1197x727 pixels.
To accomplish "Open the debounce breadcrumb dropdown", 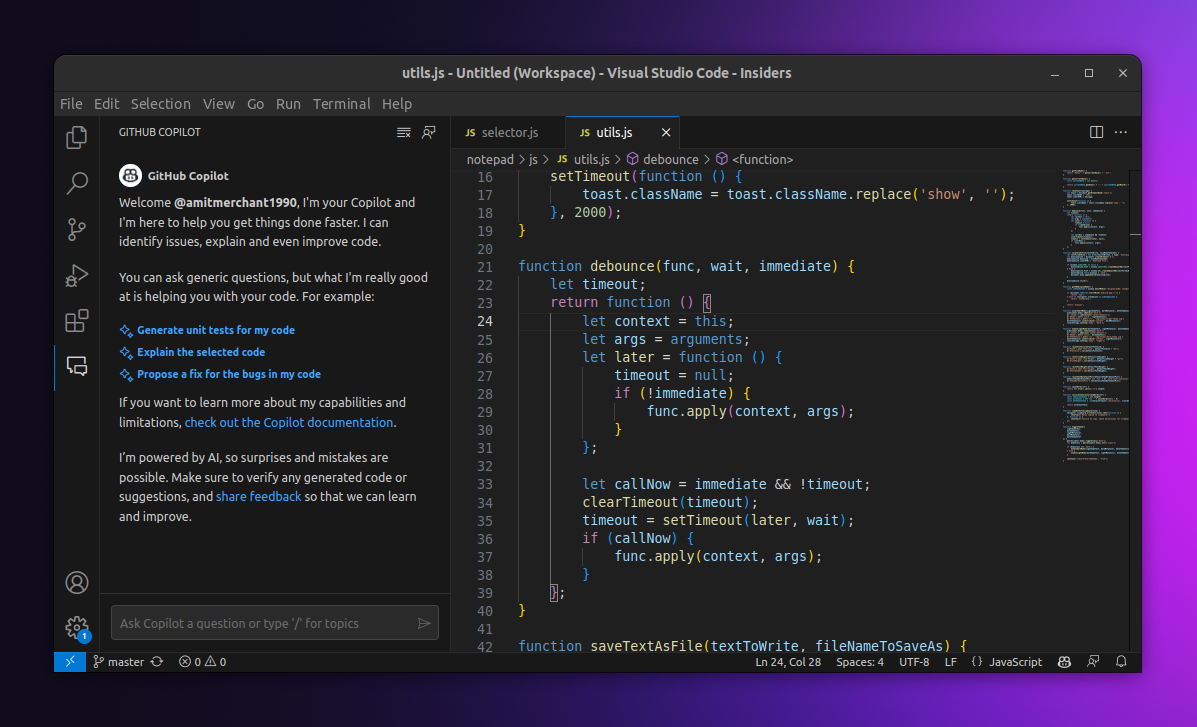I will click(671, 158).
